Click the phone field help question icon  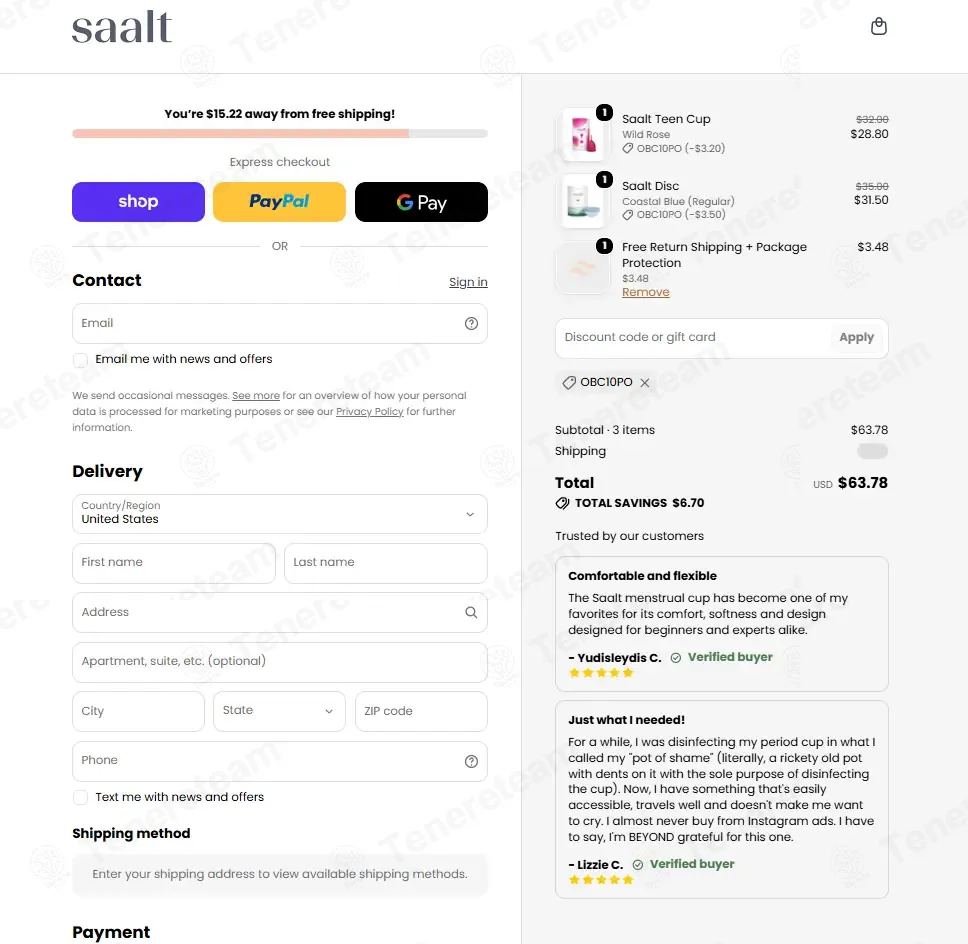[x=471, y=761]
